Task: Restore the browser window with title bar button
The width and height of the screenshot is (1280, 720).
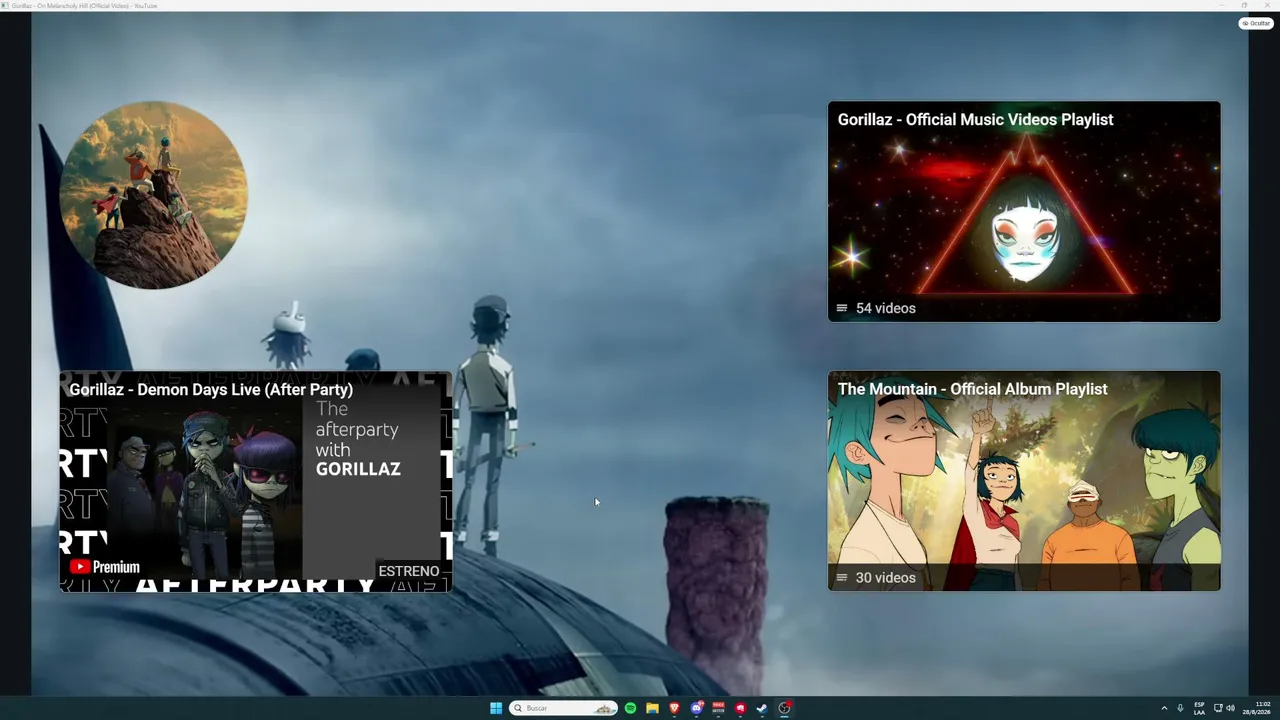Action: 1244,5
